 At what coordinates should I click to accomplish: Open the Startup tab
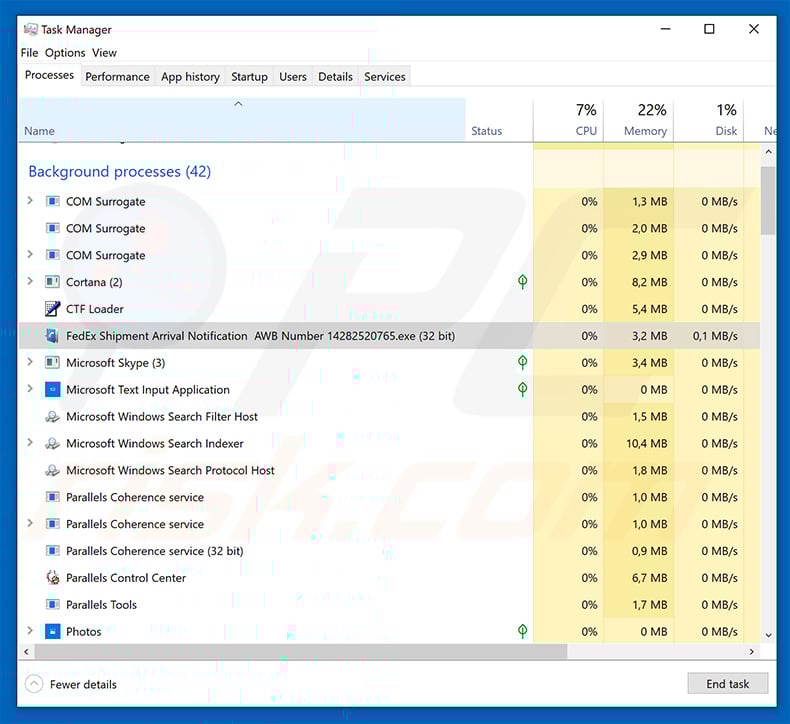249,77
